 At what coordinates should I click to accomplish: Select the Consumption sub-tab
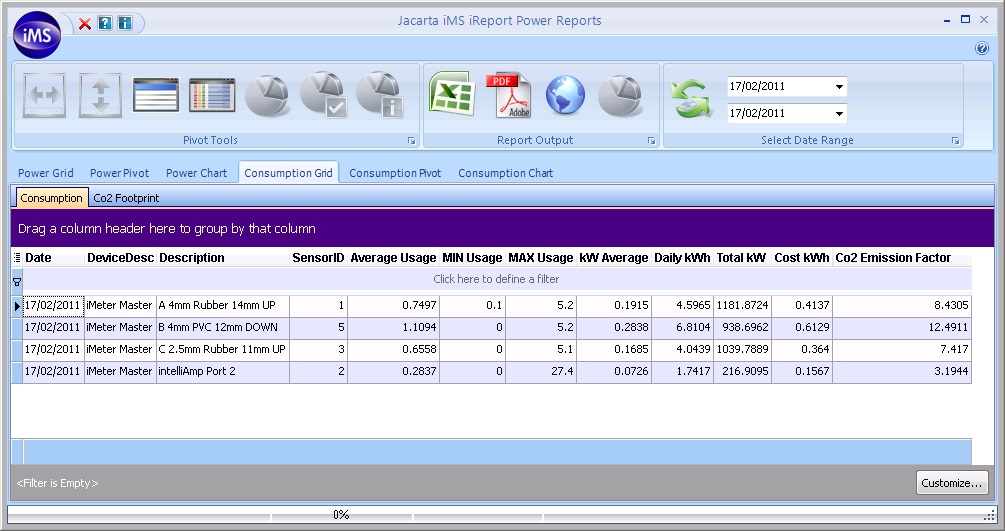(x=51, y=198)
